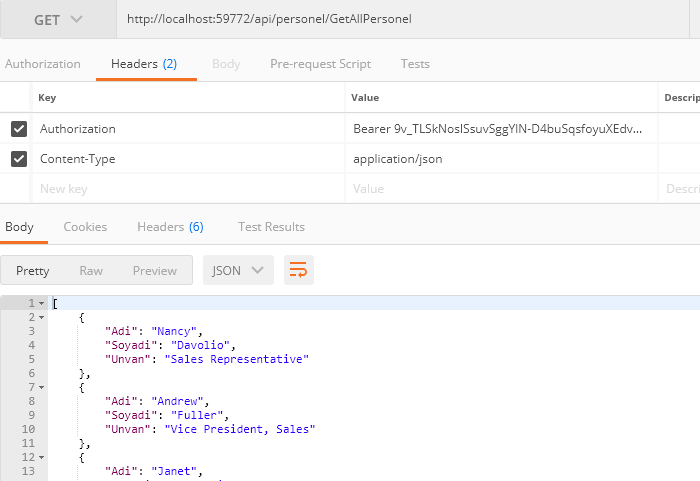Collapse the object at line 7
The image size is (700, 481).
(42, 387)
